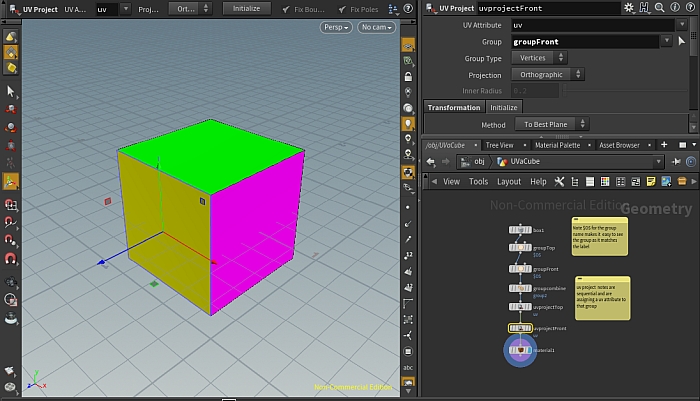The height and width of the screenshot is (401, 700).
Task: Toggle Fix Boundaries checkbox
Action: click(287, 8)
